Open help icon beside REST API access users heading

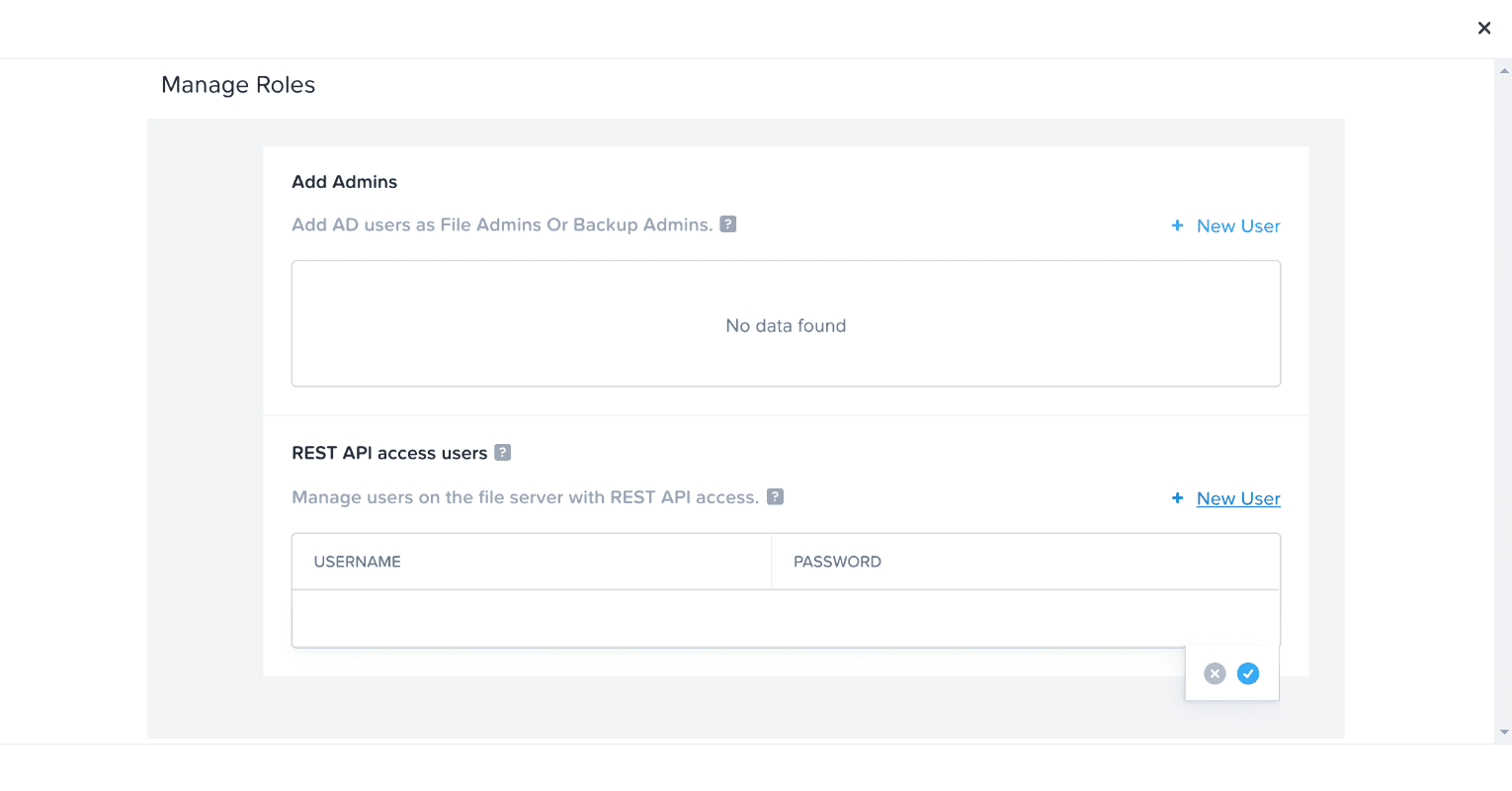click(503, 453)
